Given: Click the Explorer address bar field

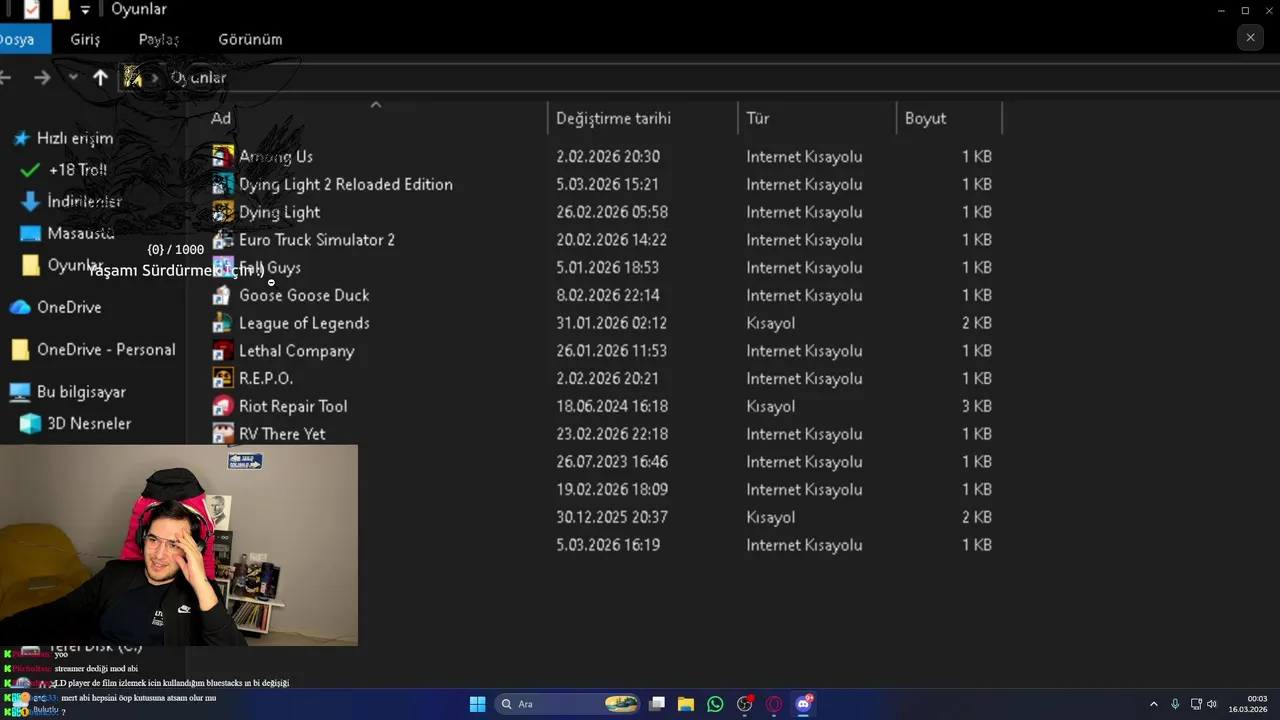Looking at the screenshot, I should tap(700, 78).
